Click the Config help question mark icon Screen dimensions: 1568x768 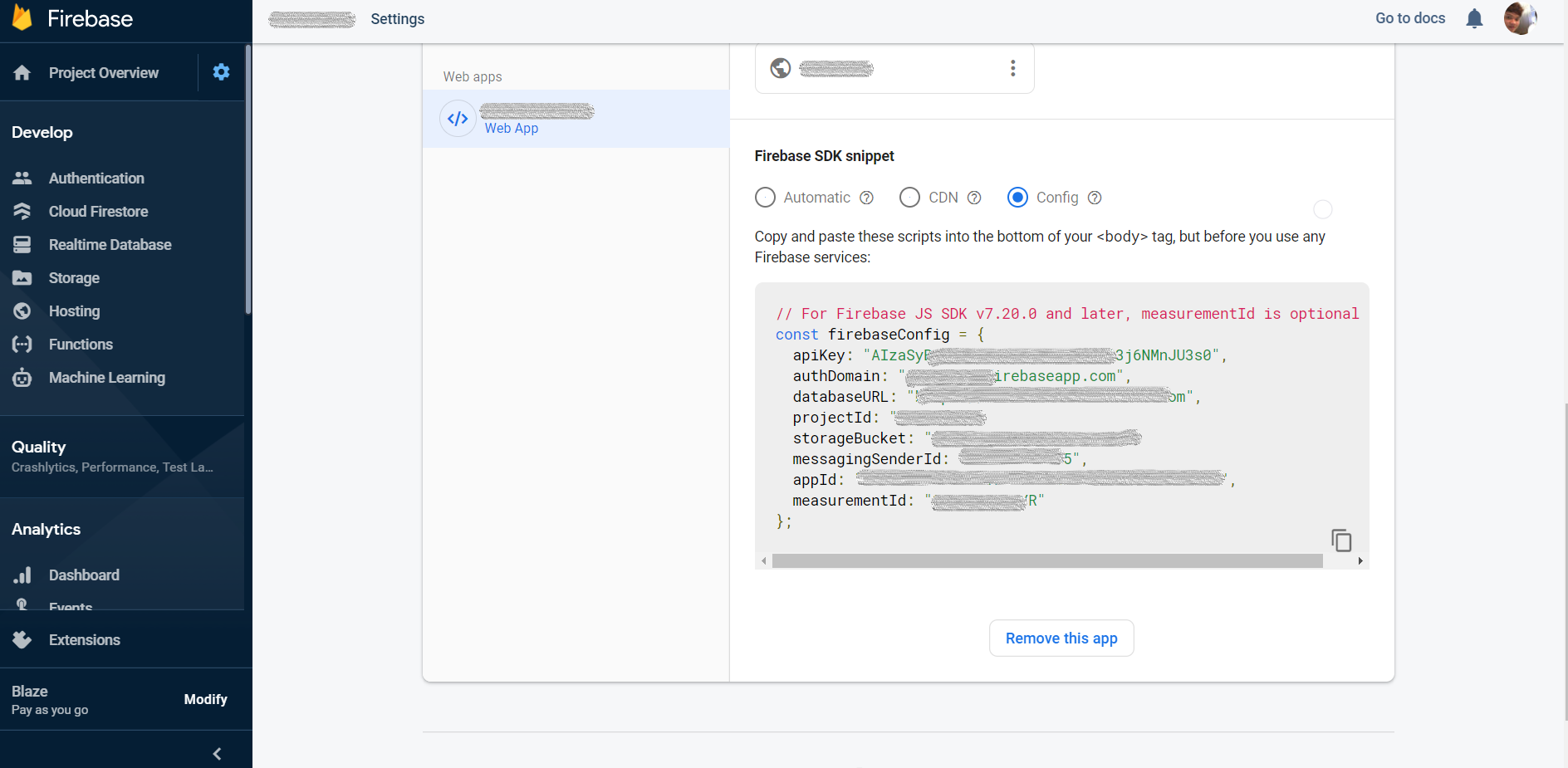point(1095,198)
